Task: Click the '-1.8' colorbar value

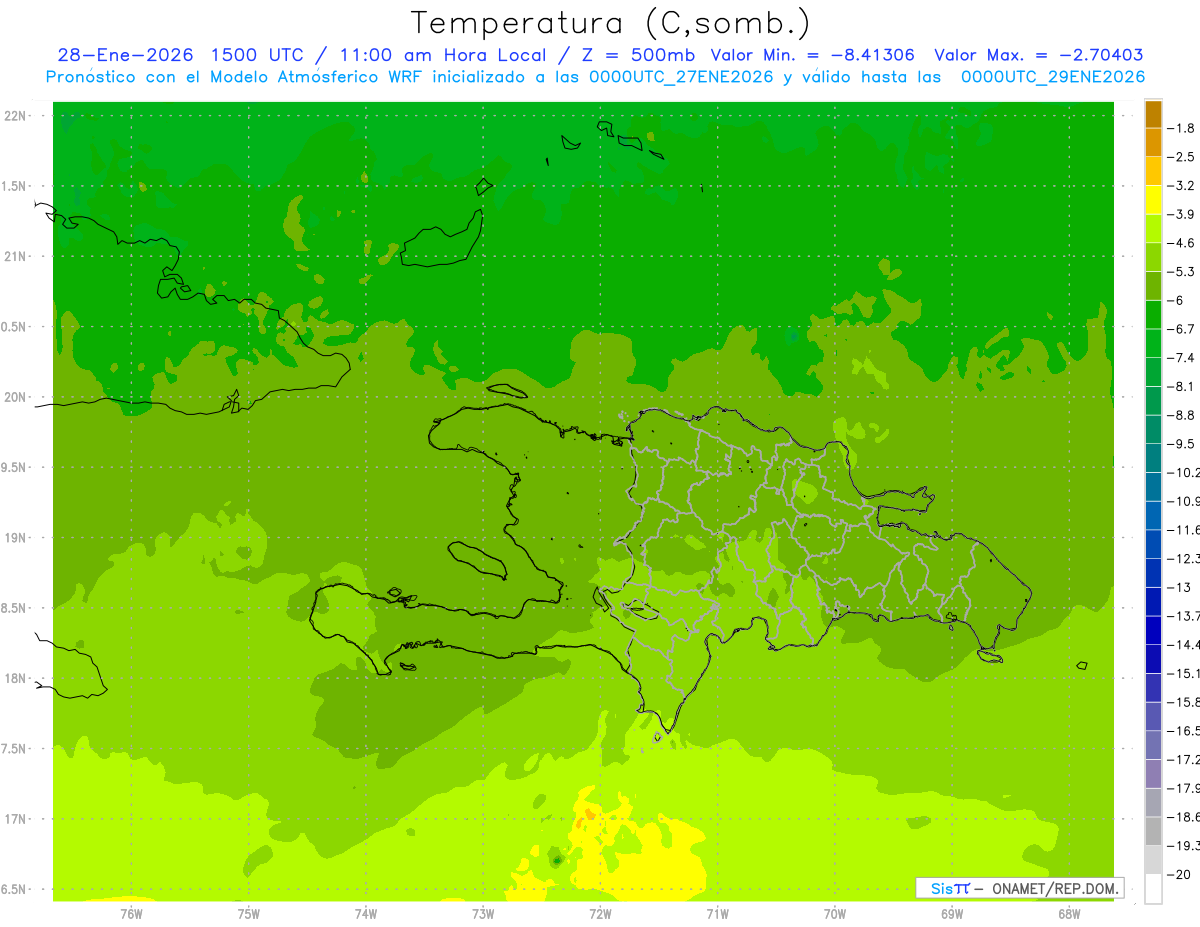Action: coord(1181,128)
